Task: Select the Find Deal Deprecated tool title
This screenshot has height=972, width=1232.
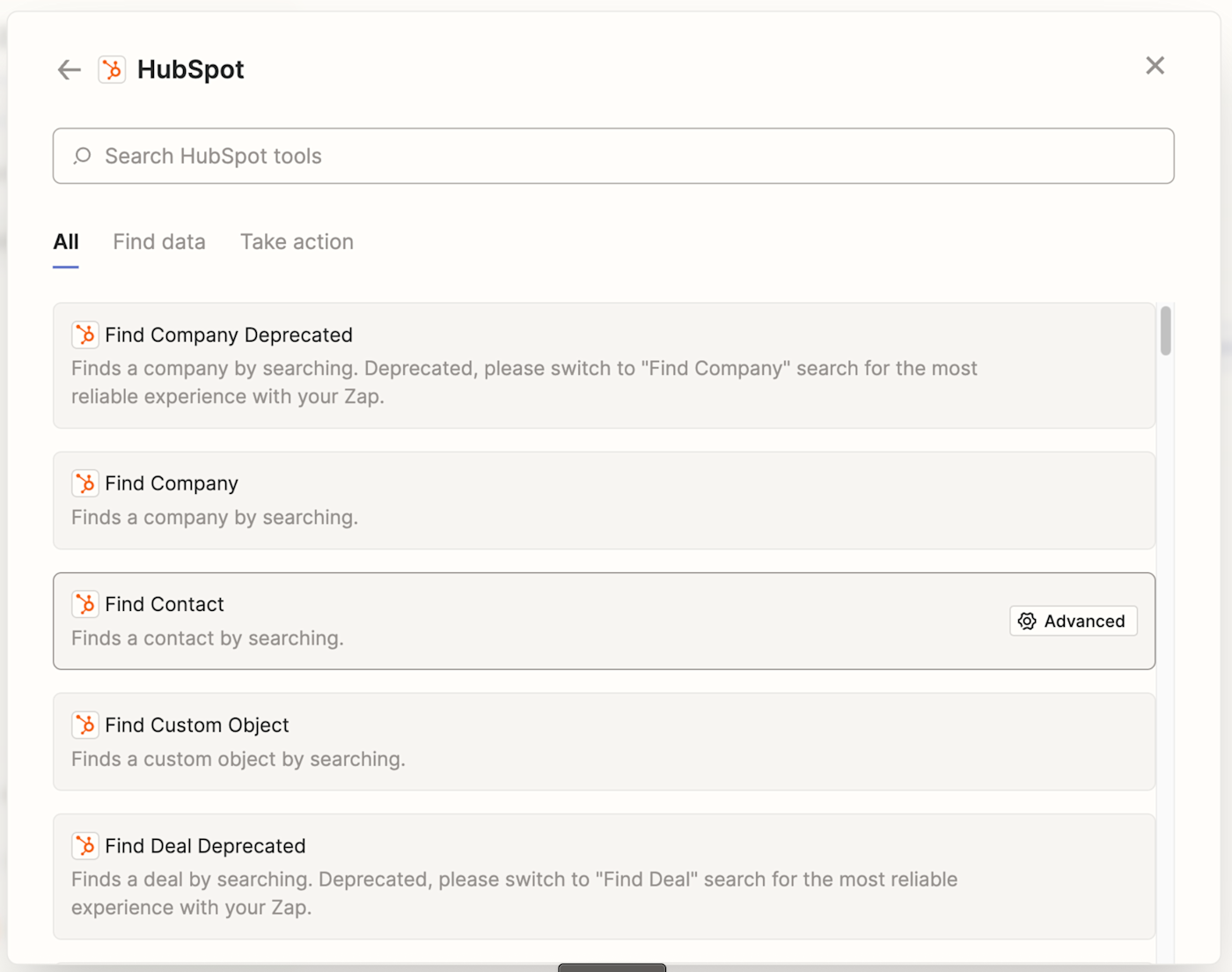Action: pyautogui.click(x=206, y=845)
